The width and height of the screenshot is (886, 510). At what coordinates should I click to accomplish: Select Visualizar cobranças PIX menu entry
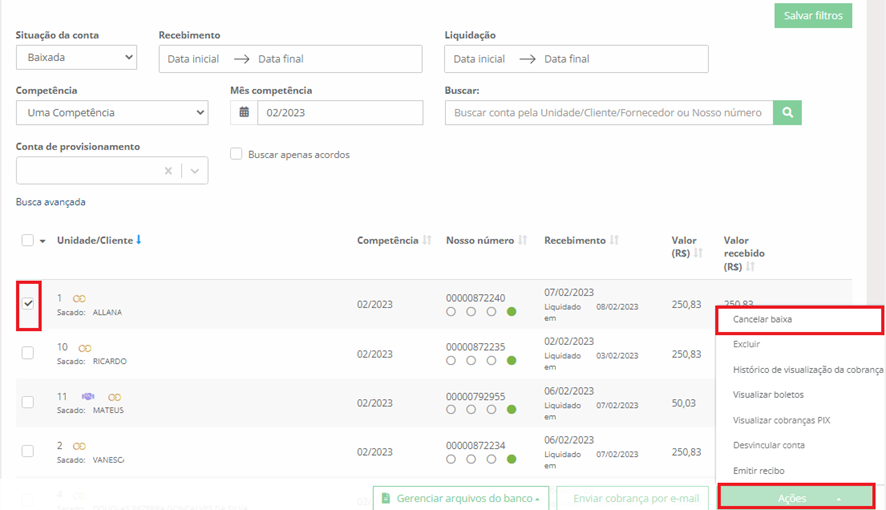click(x=781, y=420)
